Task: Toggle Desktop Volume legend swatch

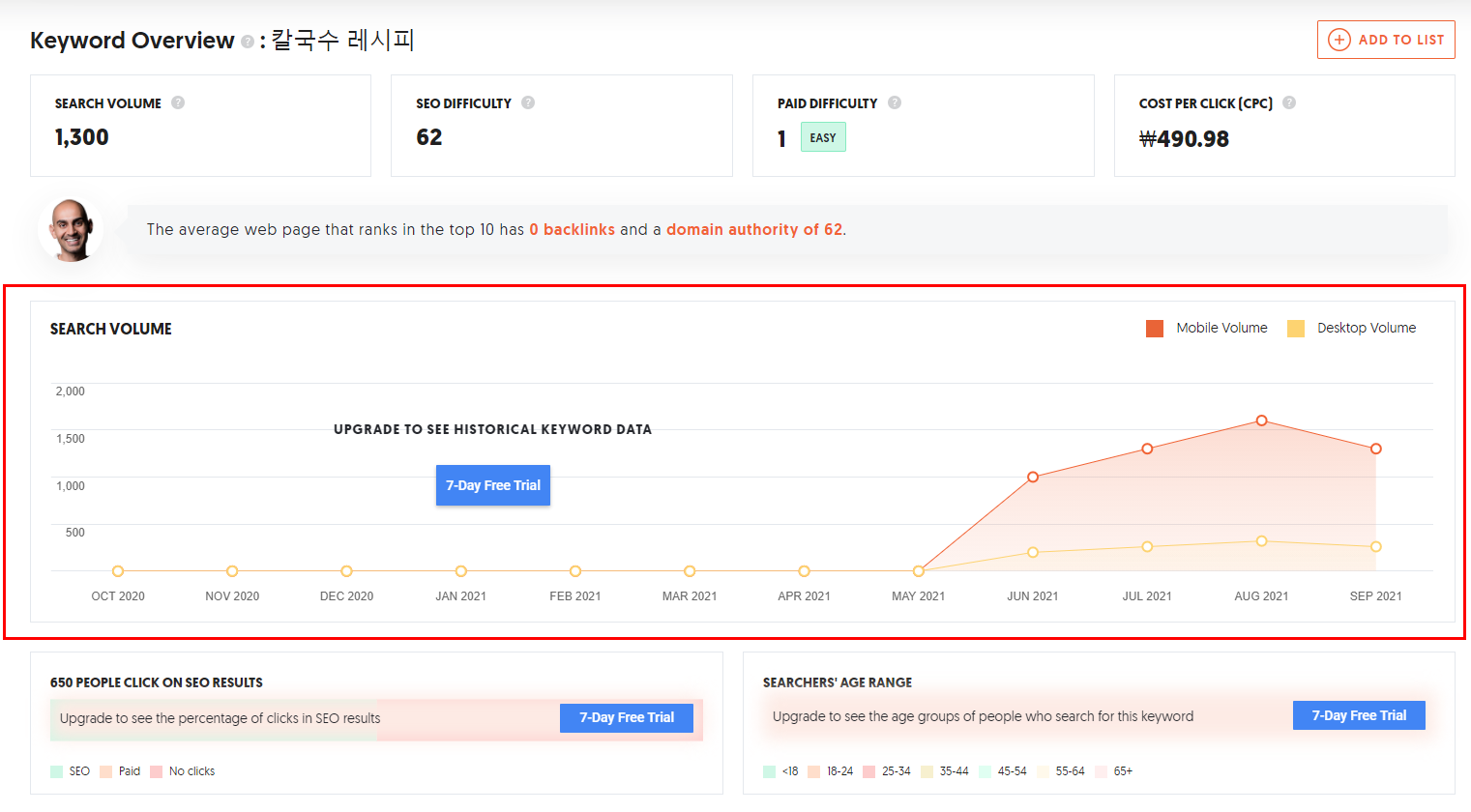Action: [1296, 329]
